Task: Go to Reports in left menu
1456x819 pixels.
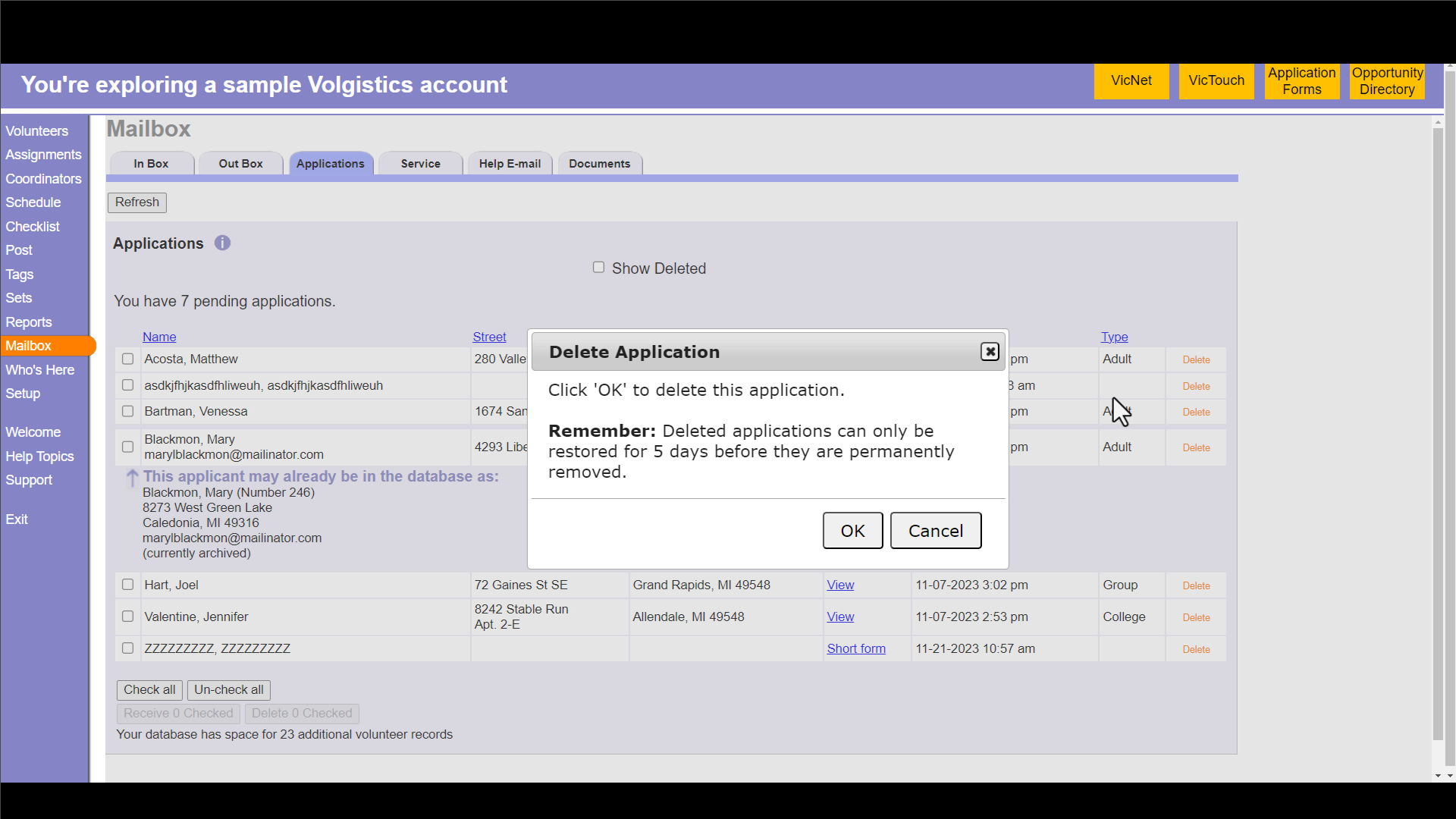Action: [x=29, y=322]
